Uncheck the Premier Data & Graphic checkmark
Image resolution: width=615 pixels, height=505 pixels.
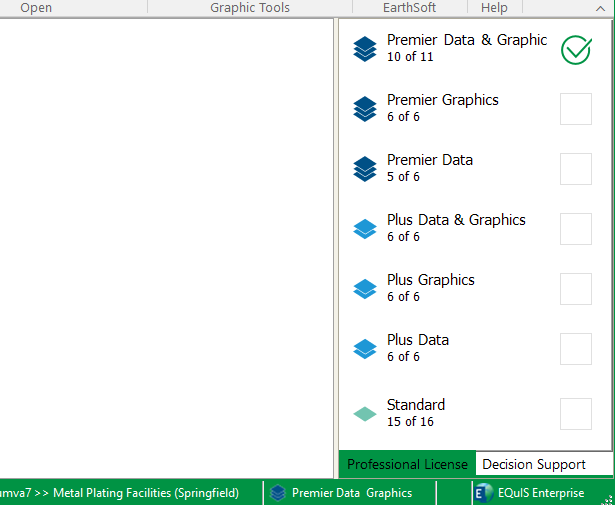point(576,49)
